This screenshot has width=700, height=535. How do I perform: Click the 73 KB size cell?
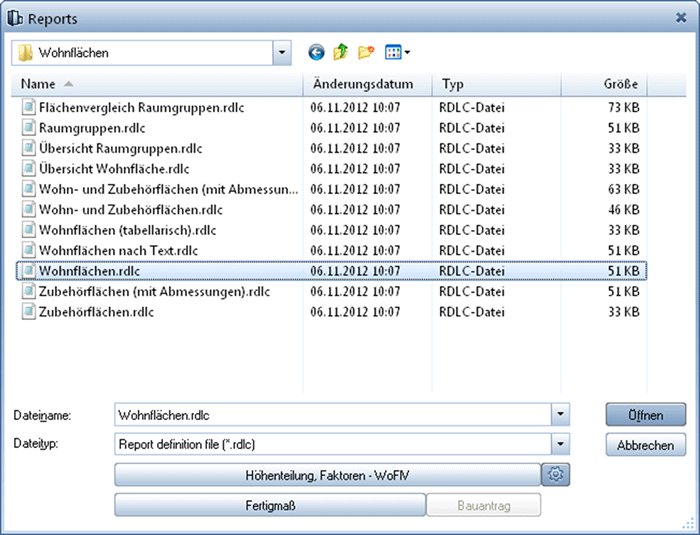click(x=623, y=108)
